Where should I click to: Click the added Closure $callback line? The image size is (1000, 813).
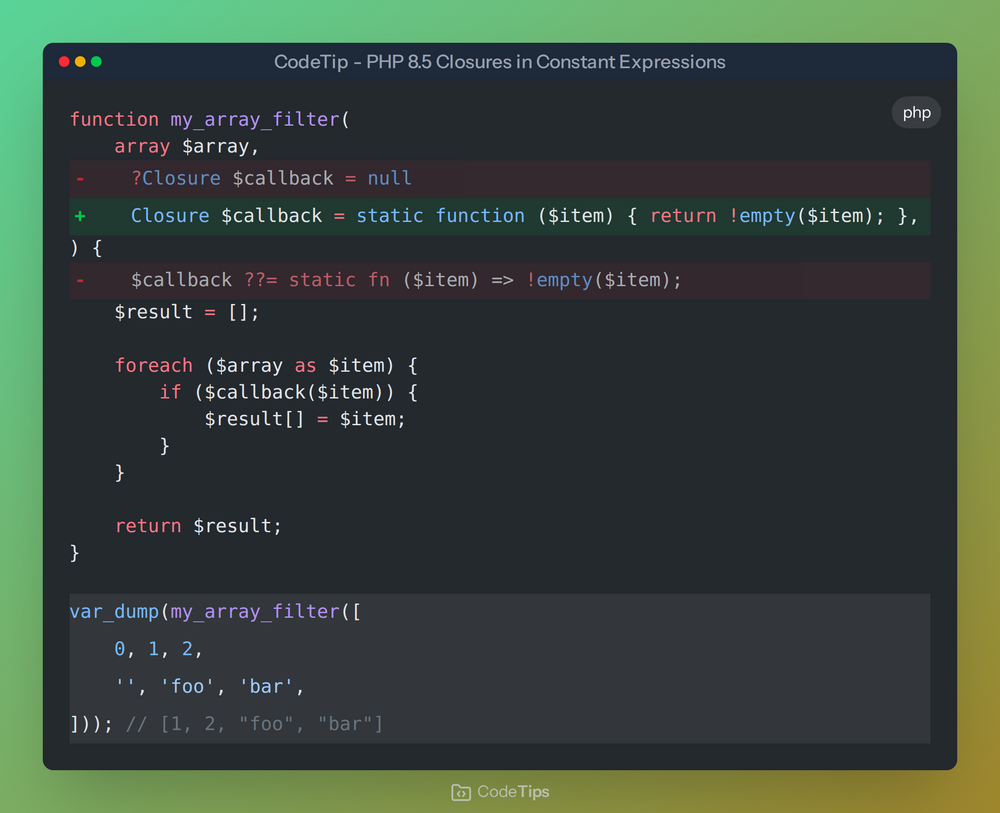(x=500, y=216)
